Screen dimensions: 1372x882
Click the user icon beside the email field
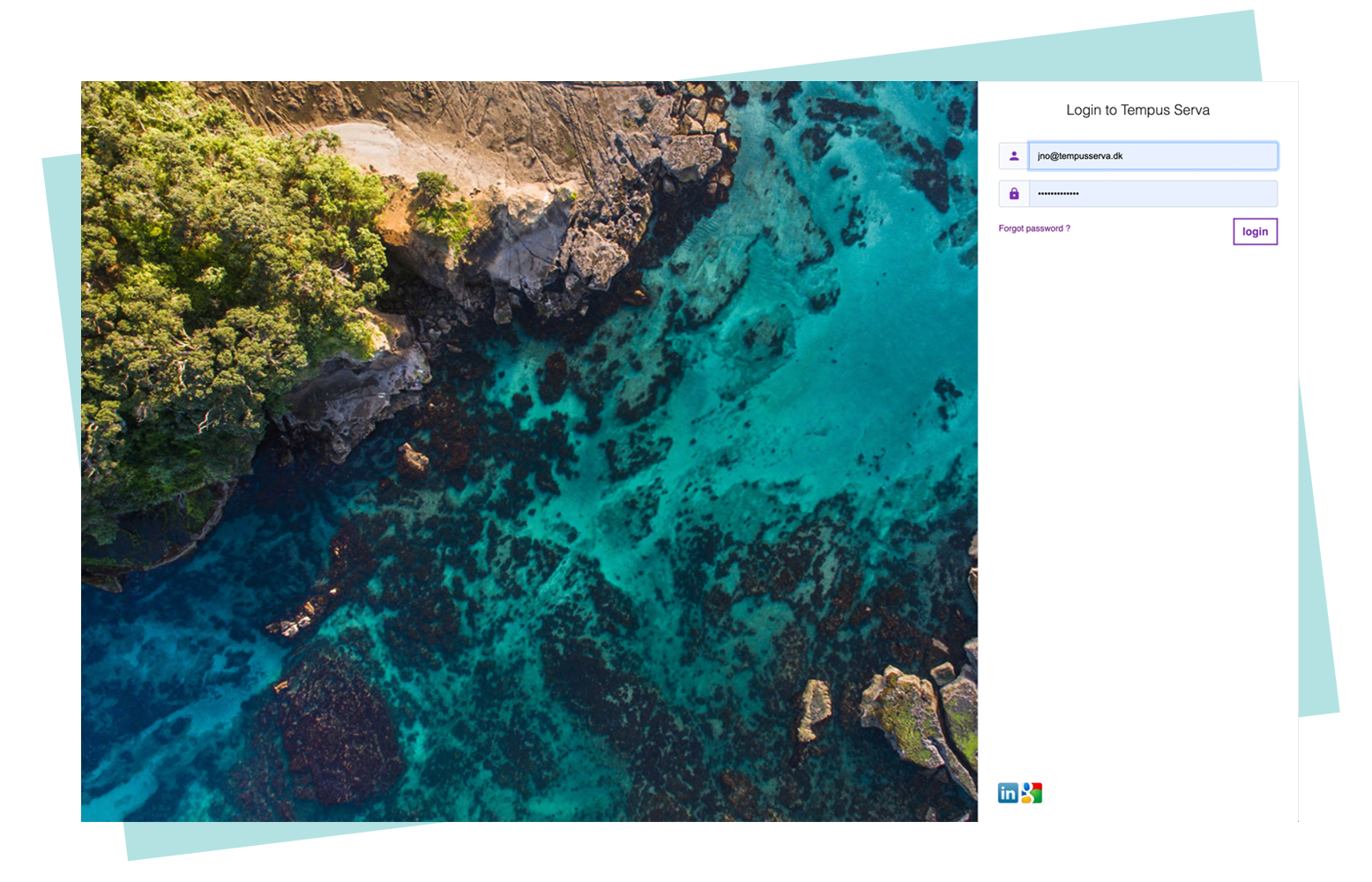(x=1014, y=156)
